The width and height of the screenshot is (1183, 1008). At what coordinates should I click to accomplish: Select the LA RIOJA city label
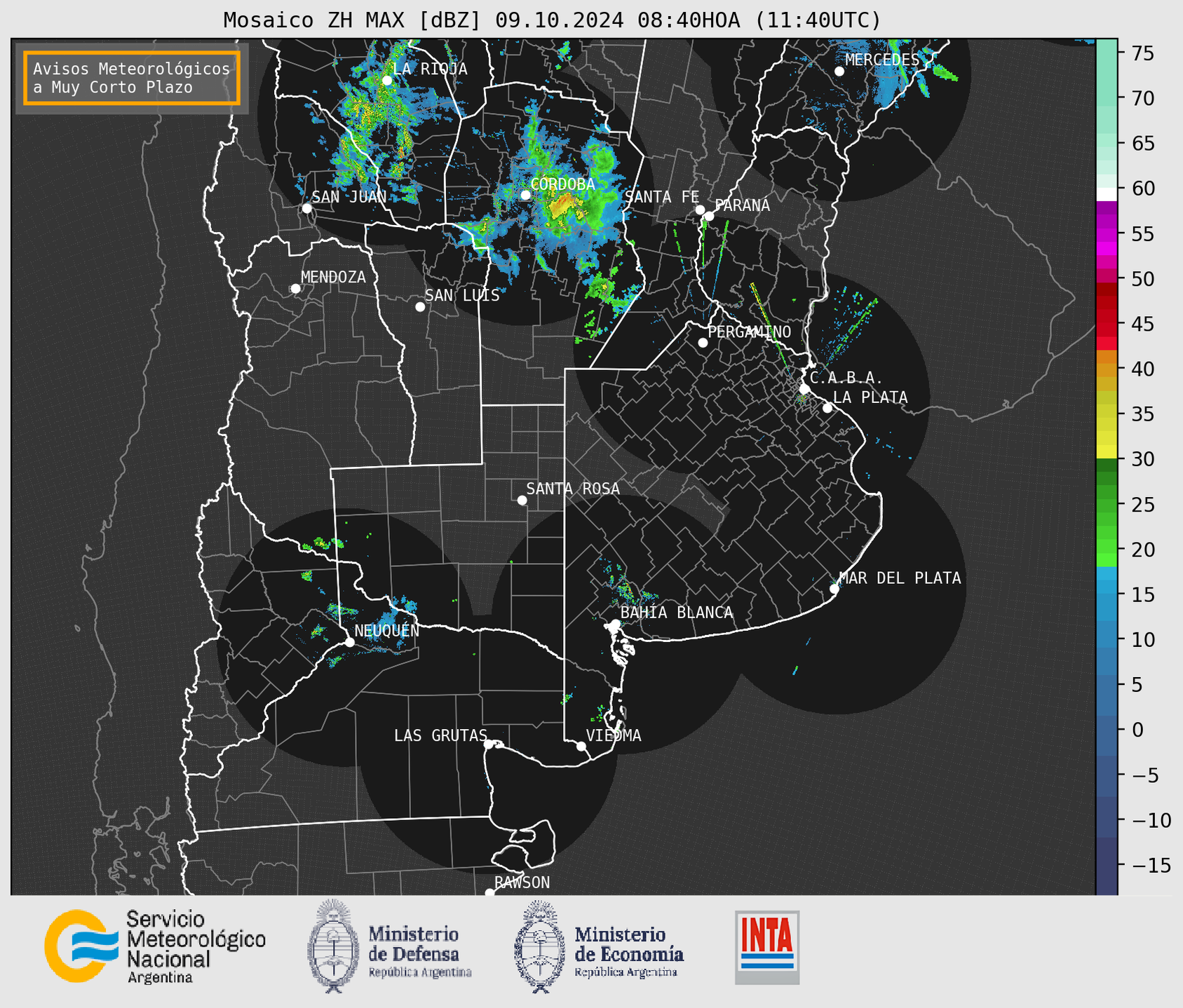click(x=430, y=69)
